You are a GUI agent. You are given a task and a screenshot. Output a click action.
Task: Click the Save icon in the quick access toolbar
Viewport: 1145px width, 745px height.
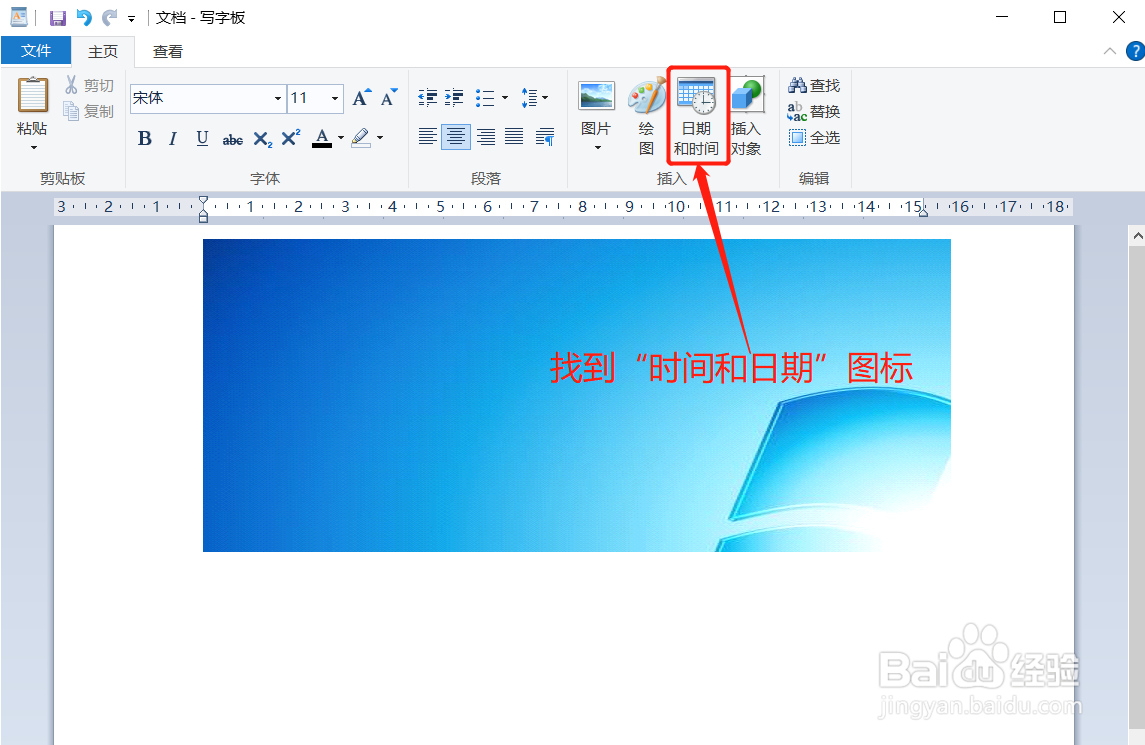click(x=58, y=18)
